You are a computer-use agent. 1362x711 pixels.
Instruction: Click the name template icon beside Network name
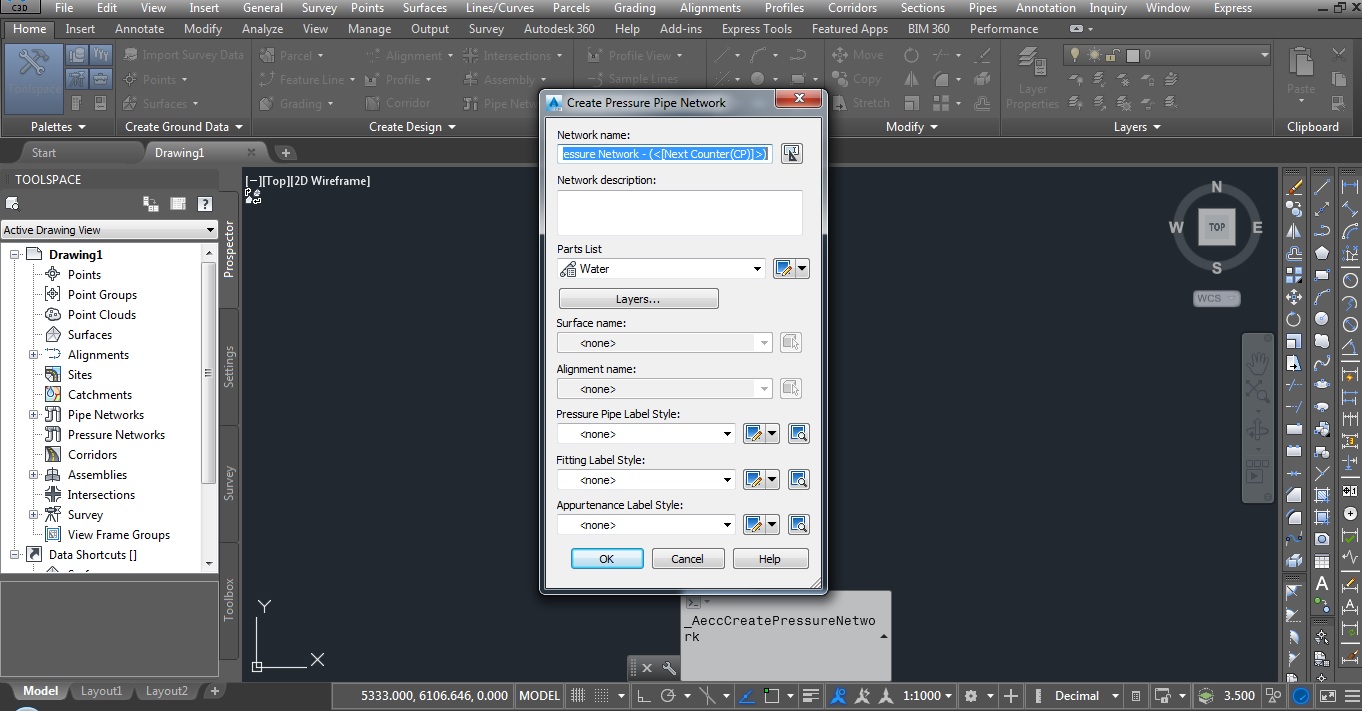tap(791, 153)
